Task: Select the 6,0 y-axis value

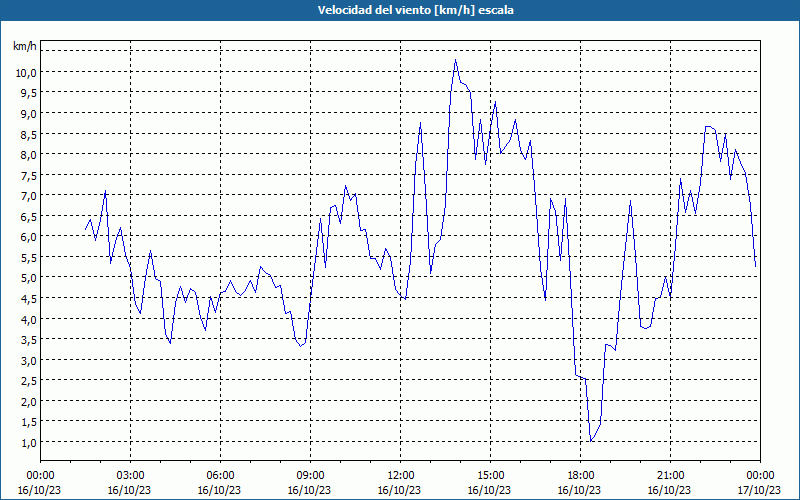Action: (28, 237)
